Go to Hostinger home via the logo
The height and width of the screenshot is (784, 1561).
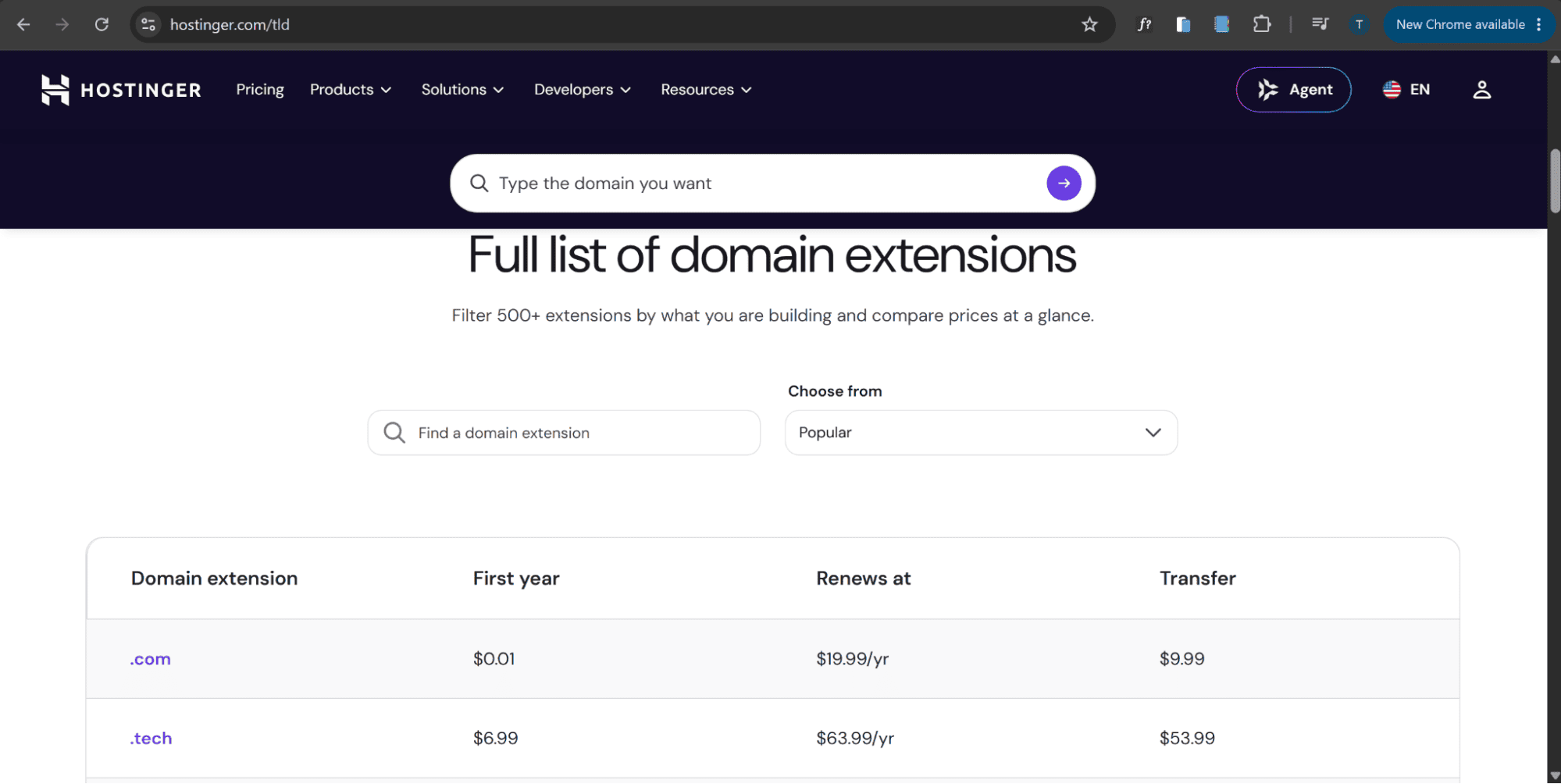click(x=121, y=90)
